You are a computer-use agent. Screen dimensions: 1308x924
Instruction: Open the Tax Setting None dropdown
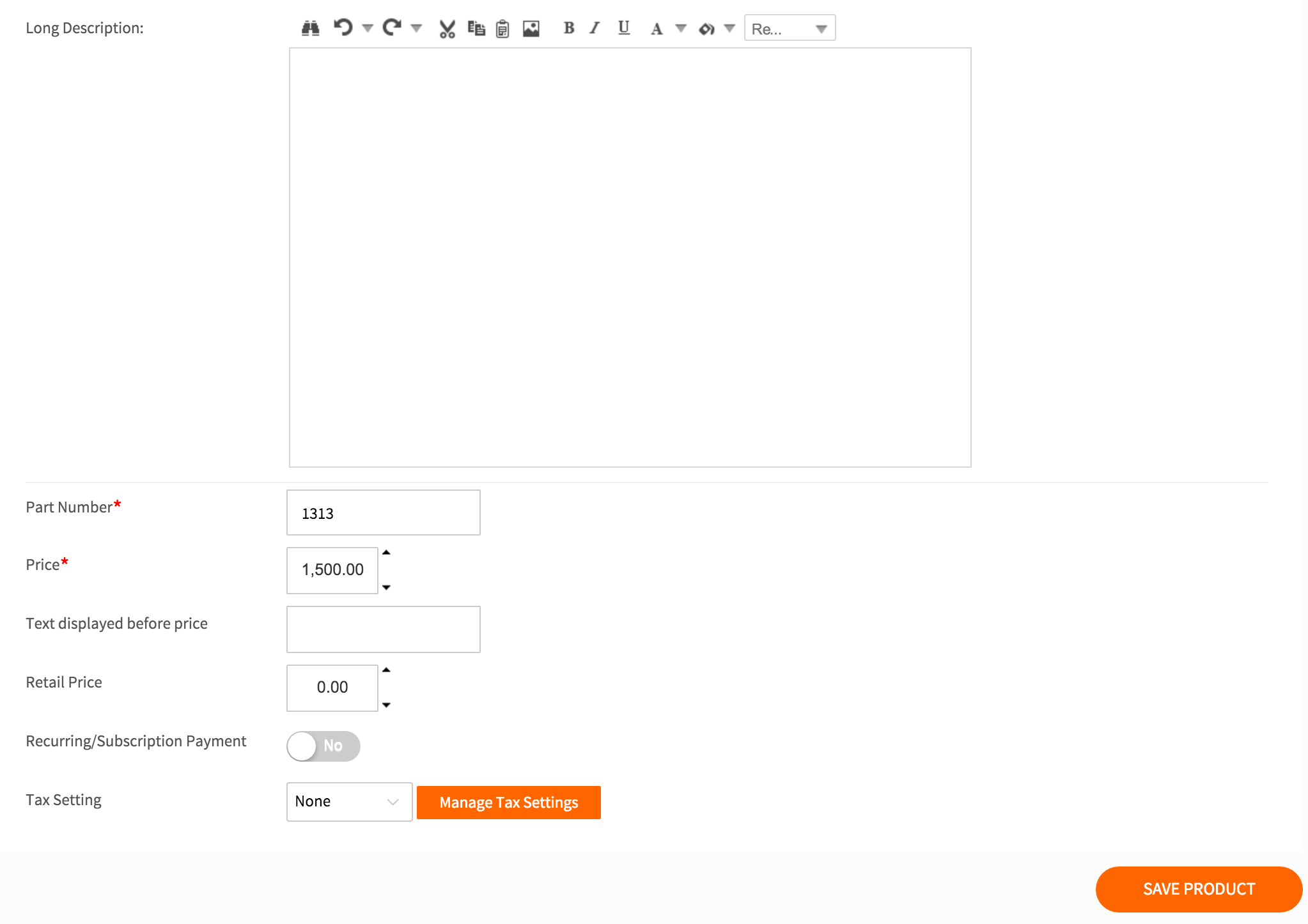[x=349, y=801]
